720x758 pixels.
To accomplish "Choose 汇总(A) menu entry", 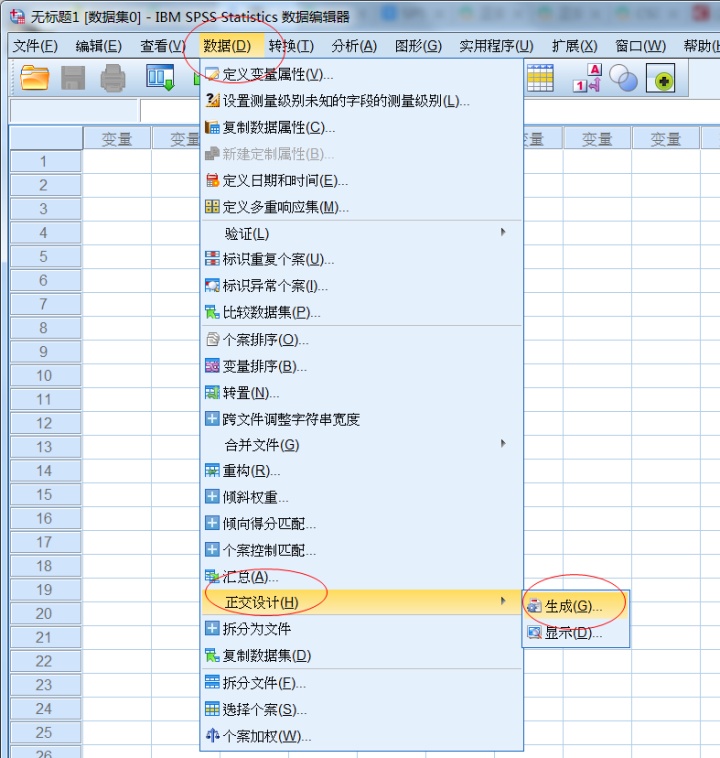I will pyautogui.click(x=361, y=577).
